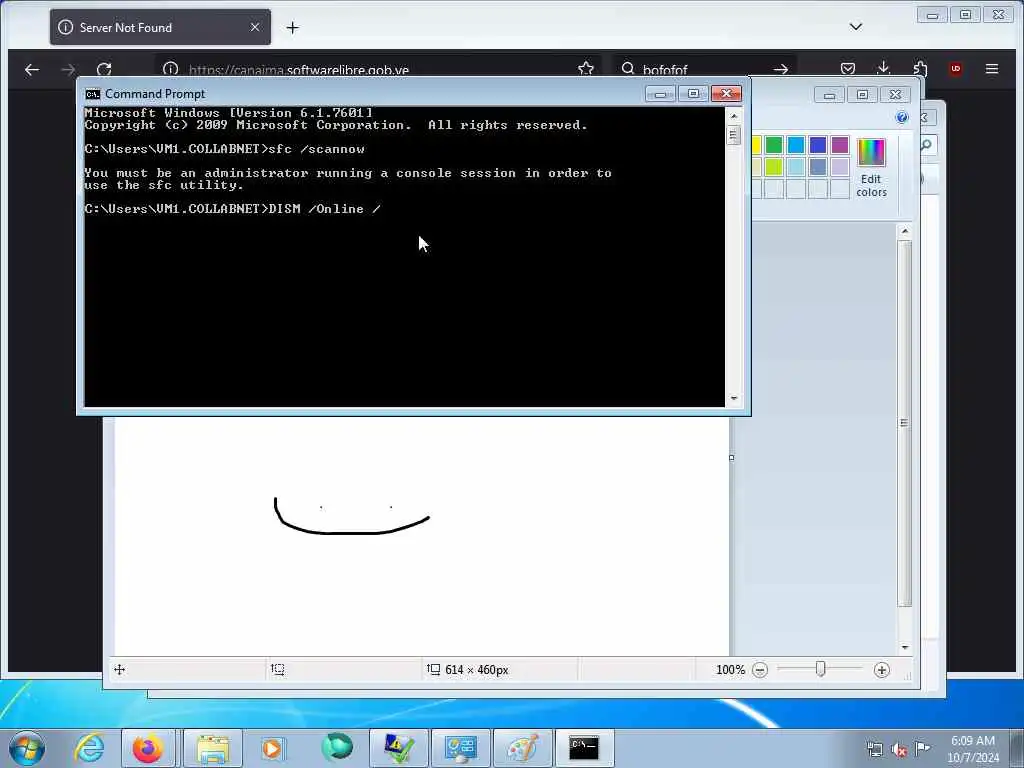Zoom out with Paint's minus button
This screenshot has width=1024, height=768.
click(760, 670)
